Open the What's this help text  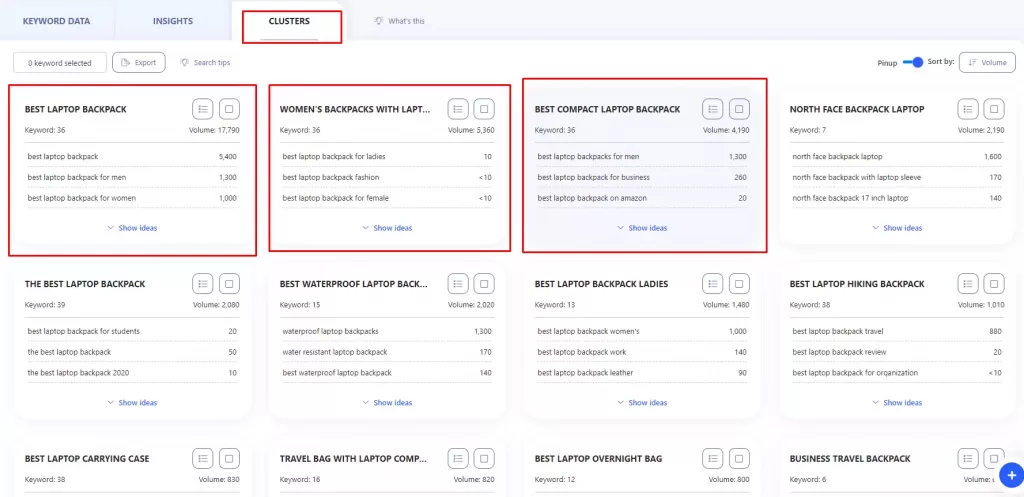coord(406,21)
